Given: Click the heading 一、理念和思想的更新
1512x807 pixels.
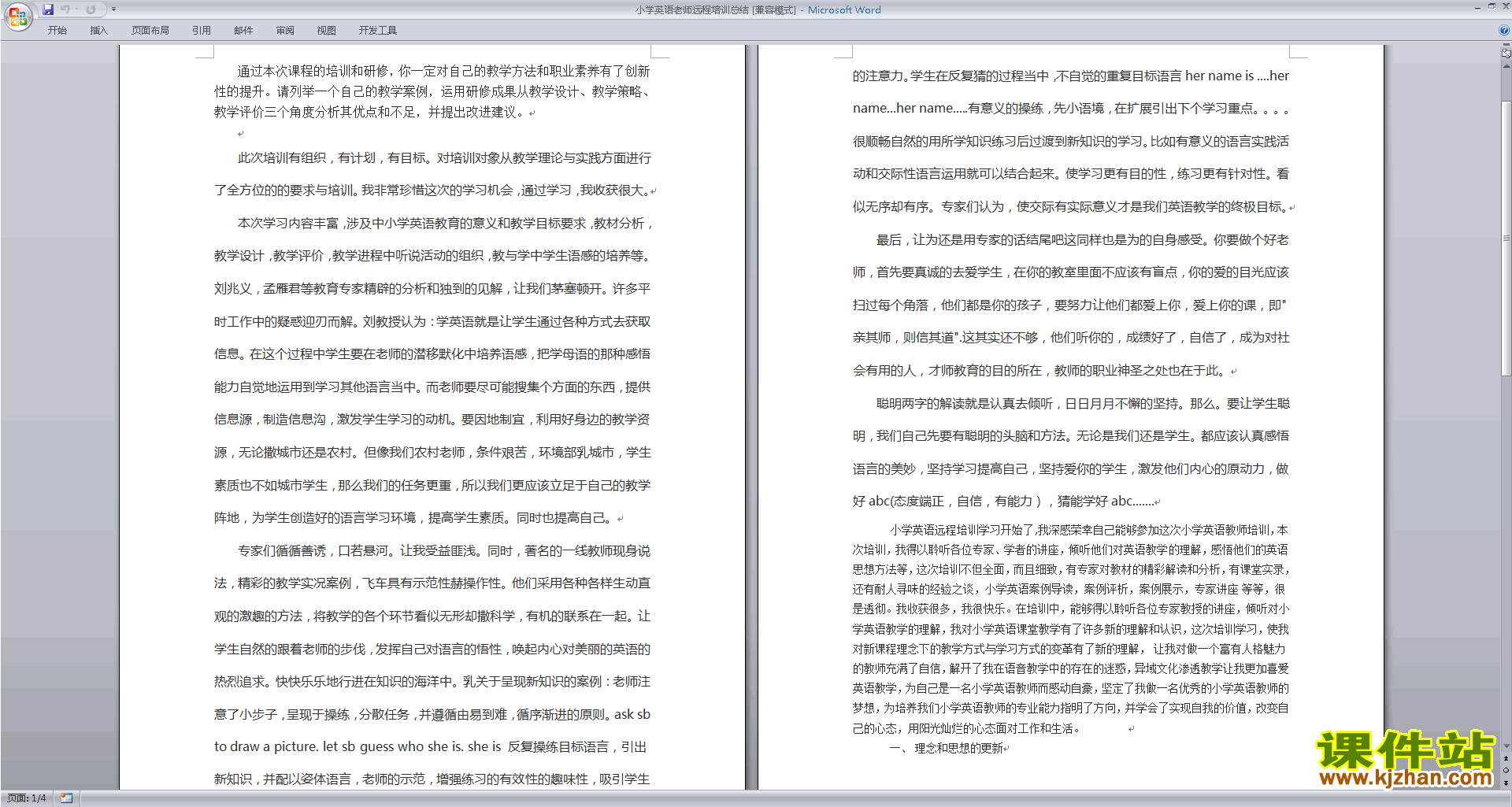Looking at the screenshot, I should point(947,749).
